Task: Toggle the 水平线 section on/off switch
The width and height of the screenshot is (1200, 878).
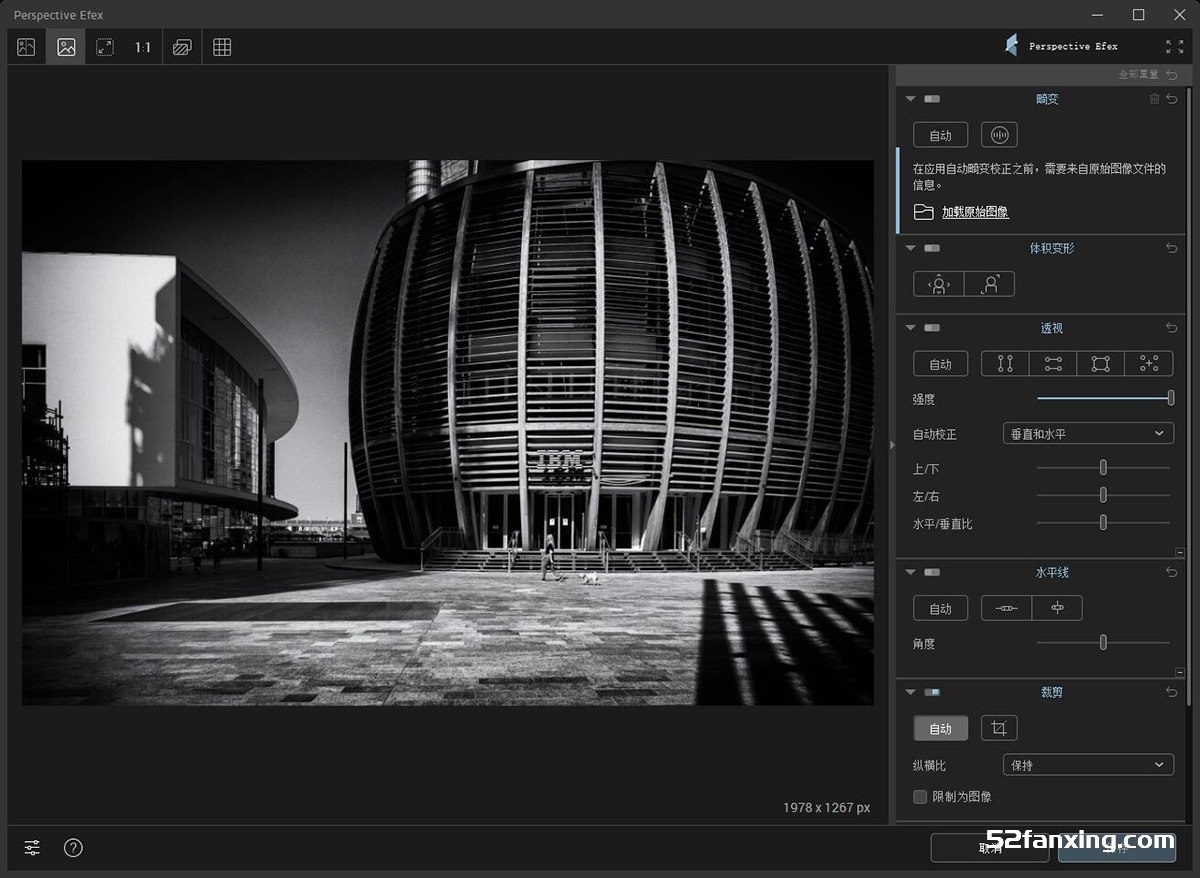Action: (932, 572)
